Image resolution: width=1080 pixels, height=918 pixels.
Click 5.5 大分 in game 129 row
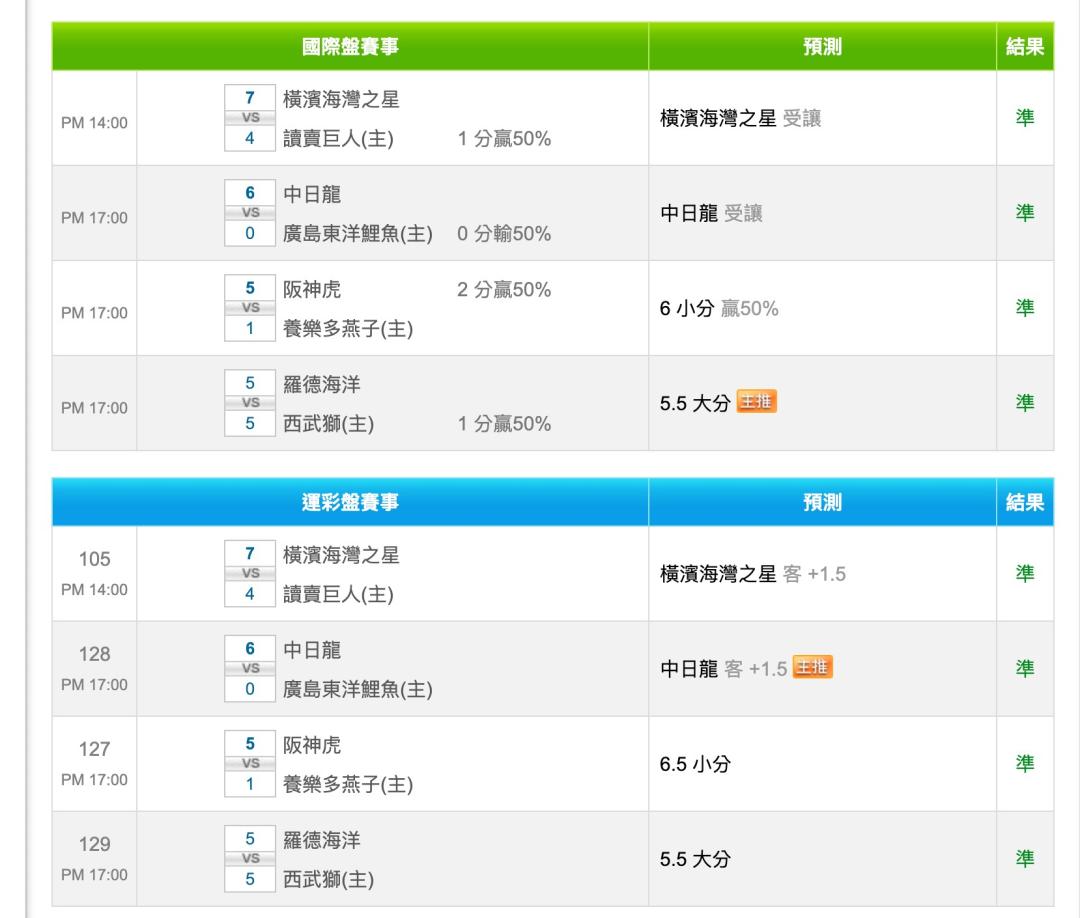(x=695, y=859)
